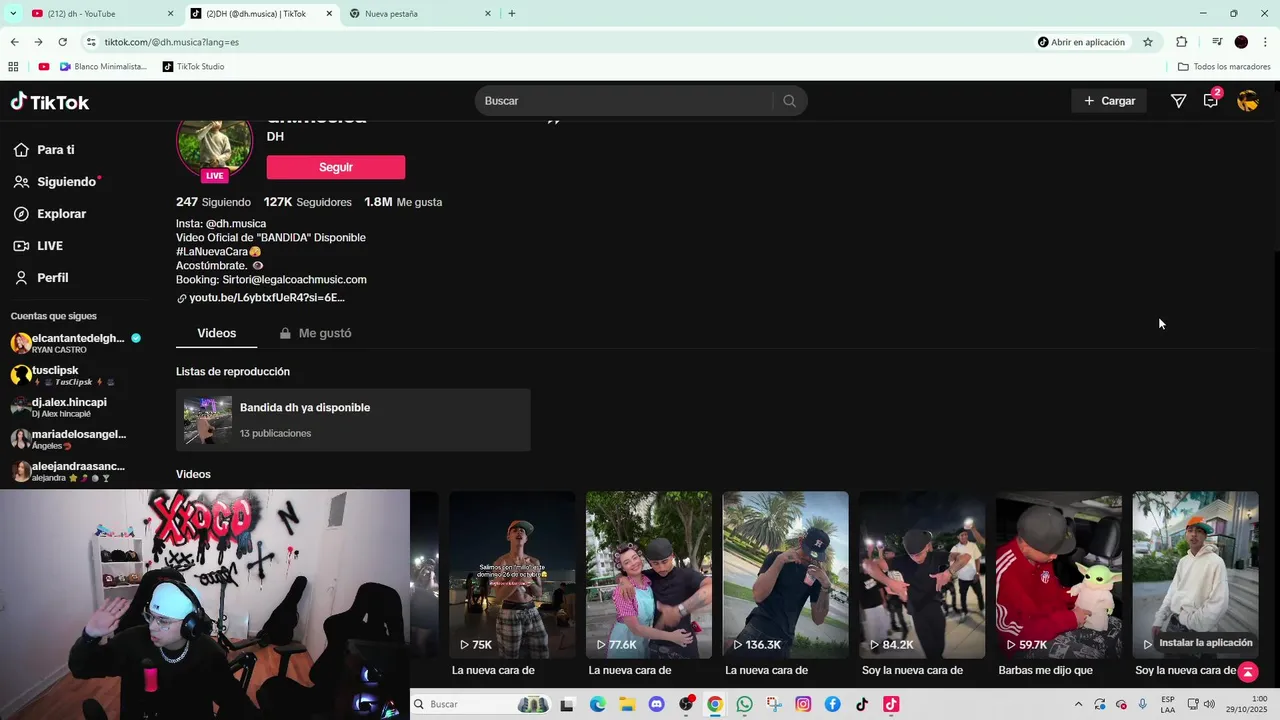Select the Videos profile tab
Image resolution: width=1280 pixels, height=720 pixels.
coord(216,333)
